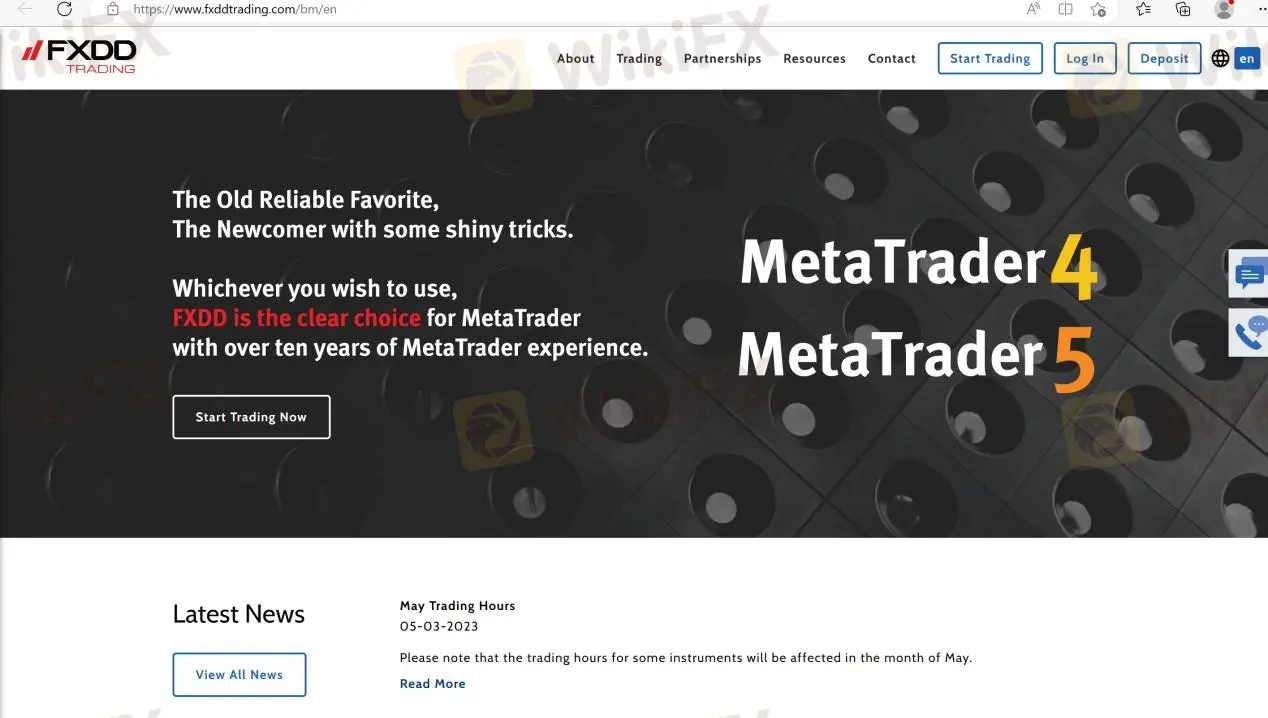Image resolution: width=1268 pixels, height=718 pixels.
Task: Open the live chat bubble icon
Action: (x=1248, y=273)
